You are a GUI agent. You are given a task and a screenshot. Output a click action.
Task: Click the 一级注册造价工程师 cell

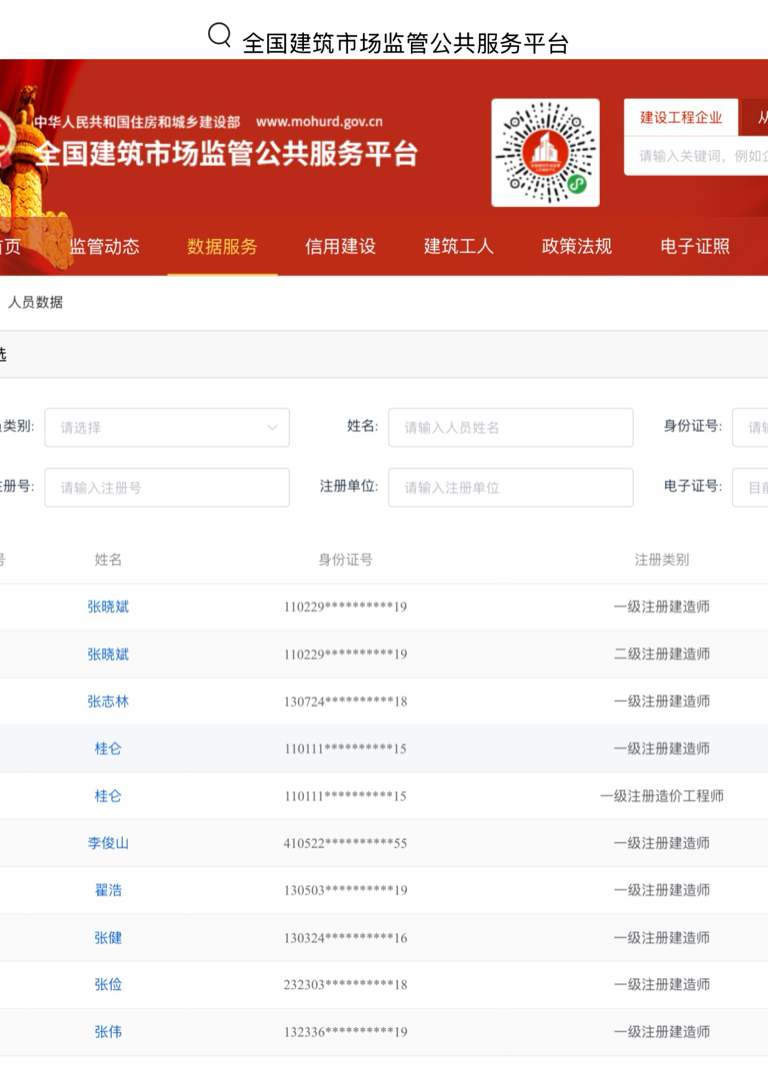[662, 796]
